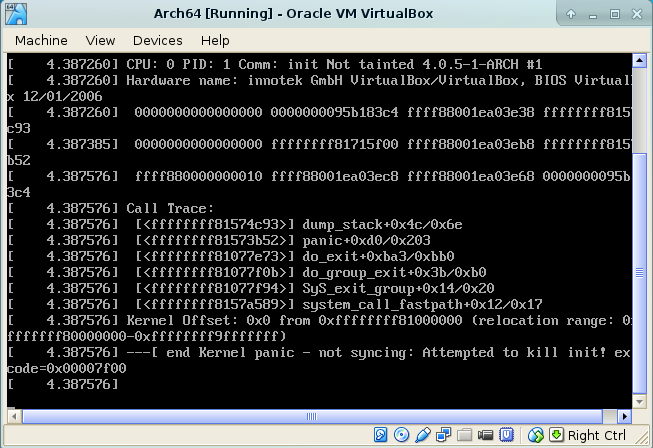Click the network adapters status icon
The image size is (653, 448).
tap(443, 435)
